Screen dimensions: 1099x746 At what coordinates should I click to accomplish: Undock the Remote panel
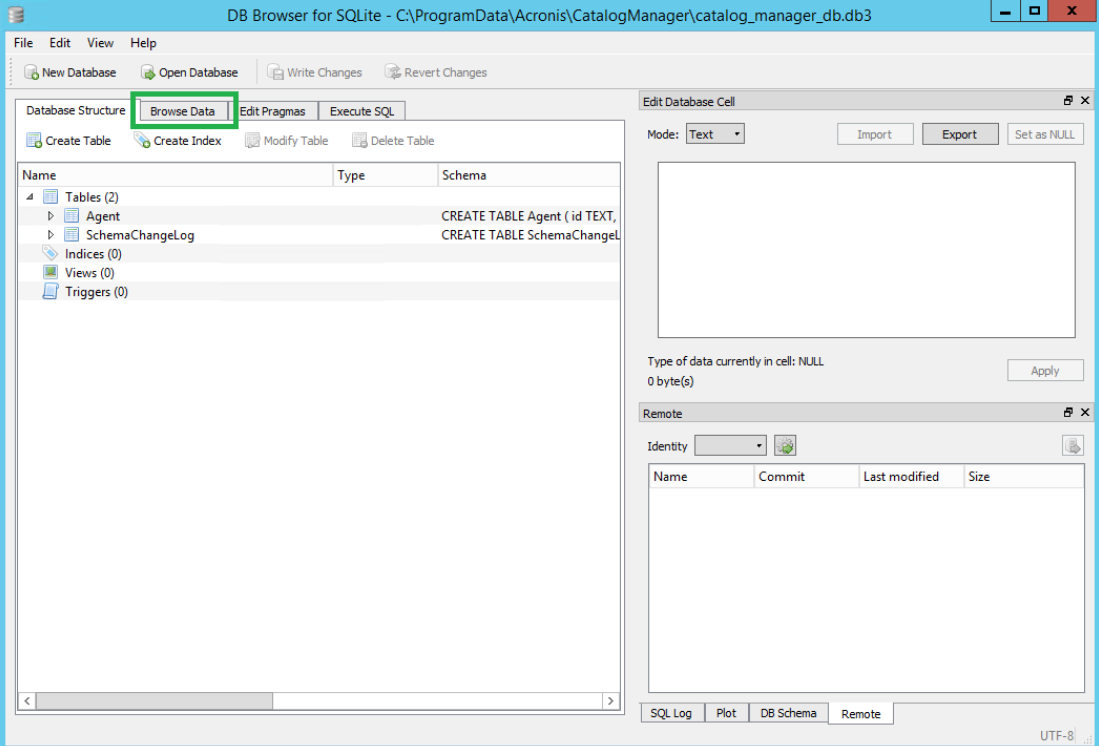coord(1068,413)
